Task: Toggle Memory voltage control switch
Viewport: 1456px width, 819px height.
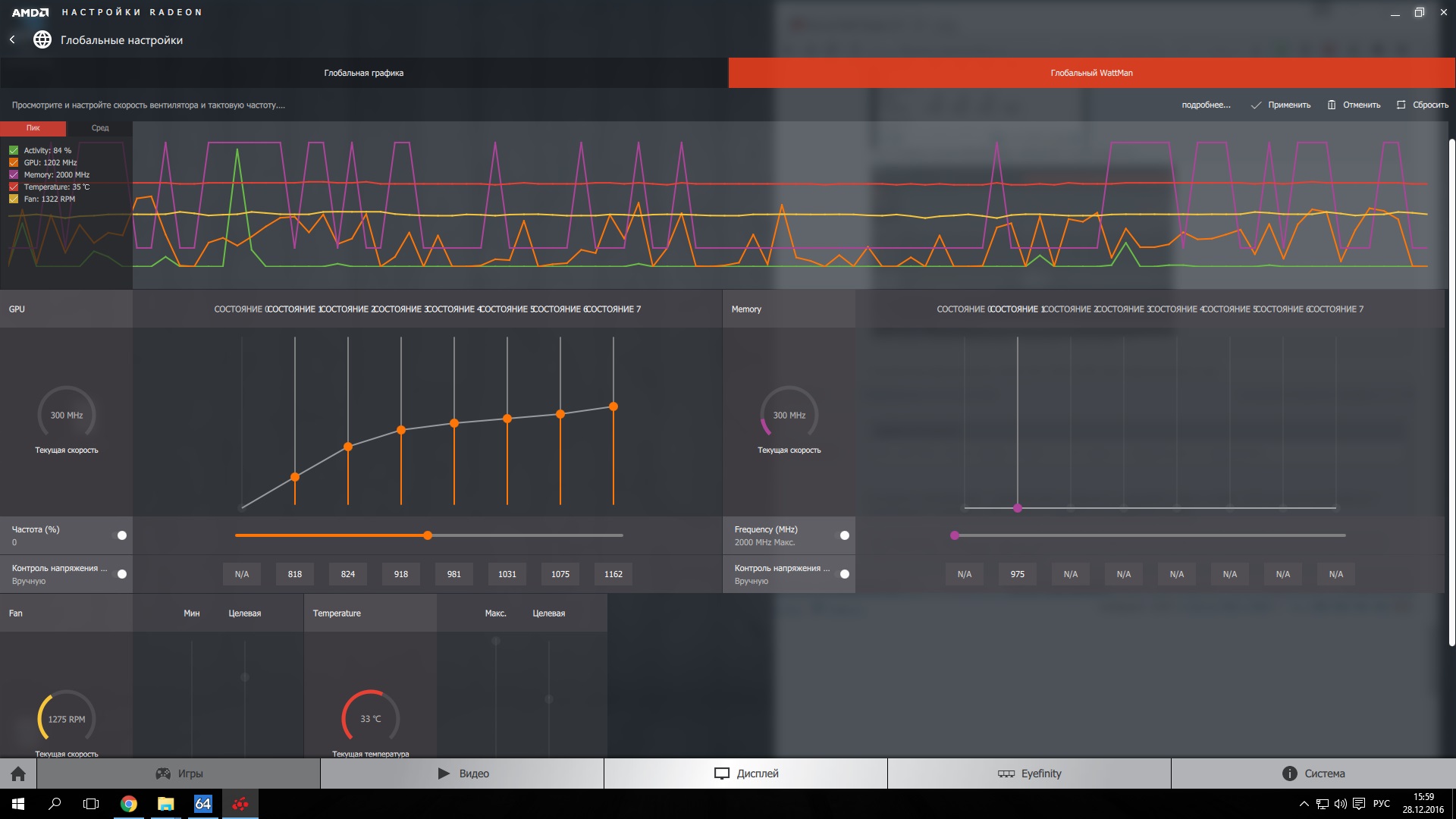Action: pos(843,574)
